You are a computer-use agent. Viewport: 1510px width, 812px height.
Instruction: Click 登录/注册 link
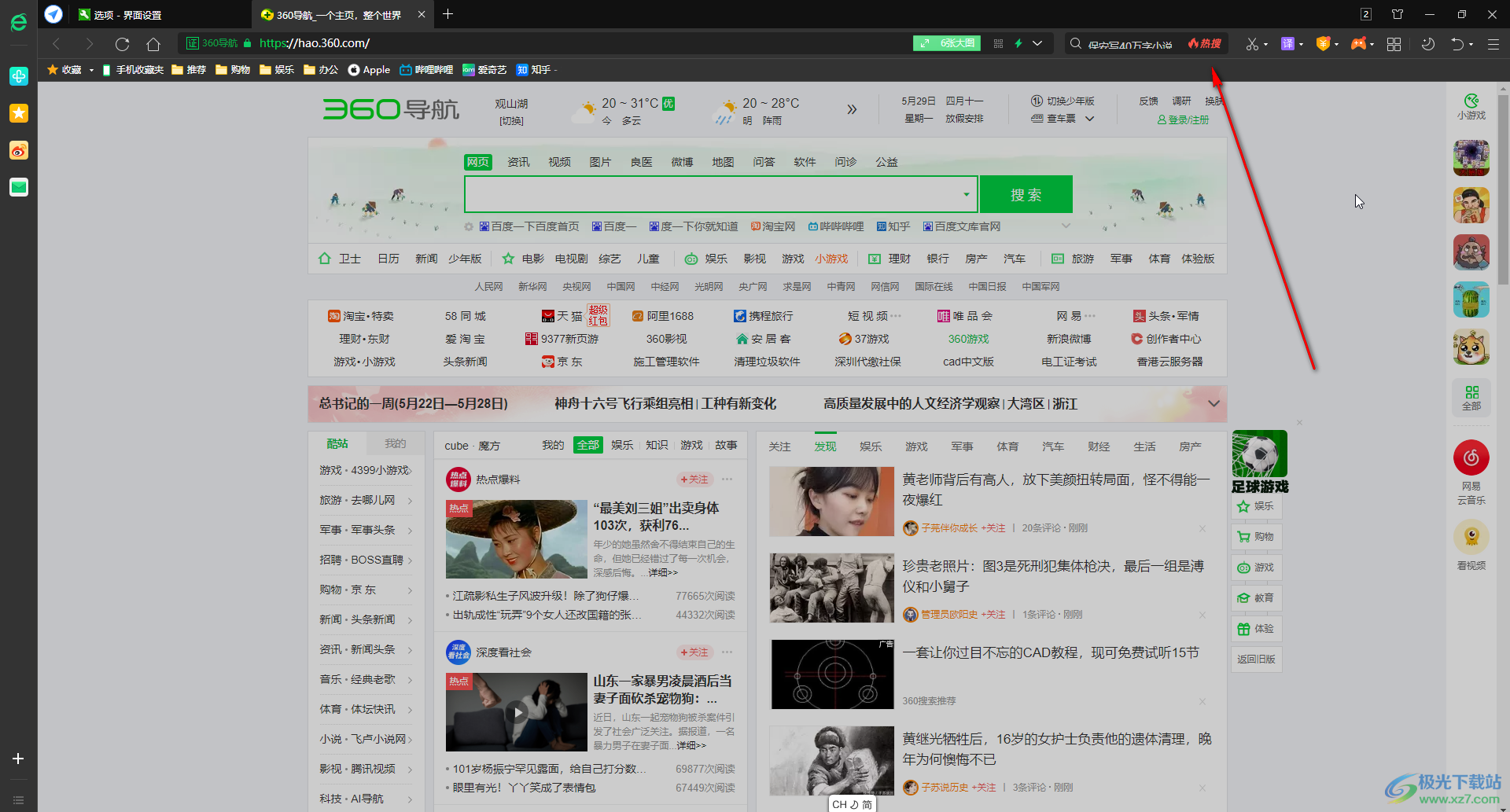coord(1183,120)
